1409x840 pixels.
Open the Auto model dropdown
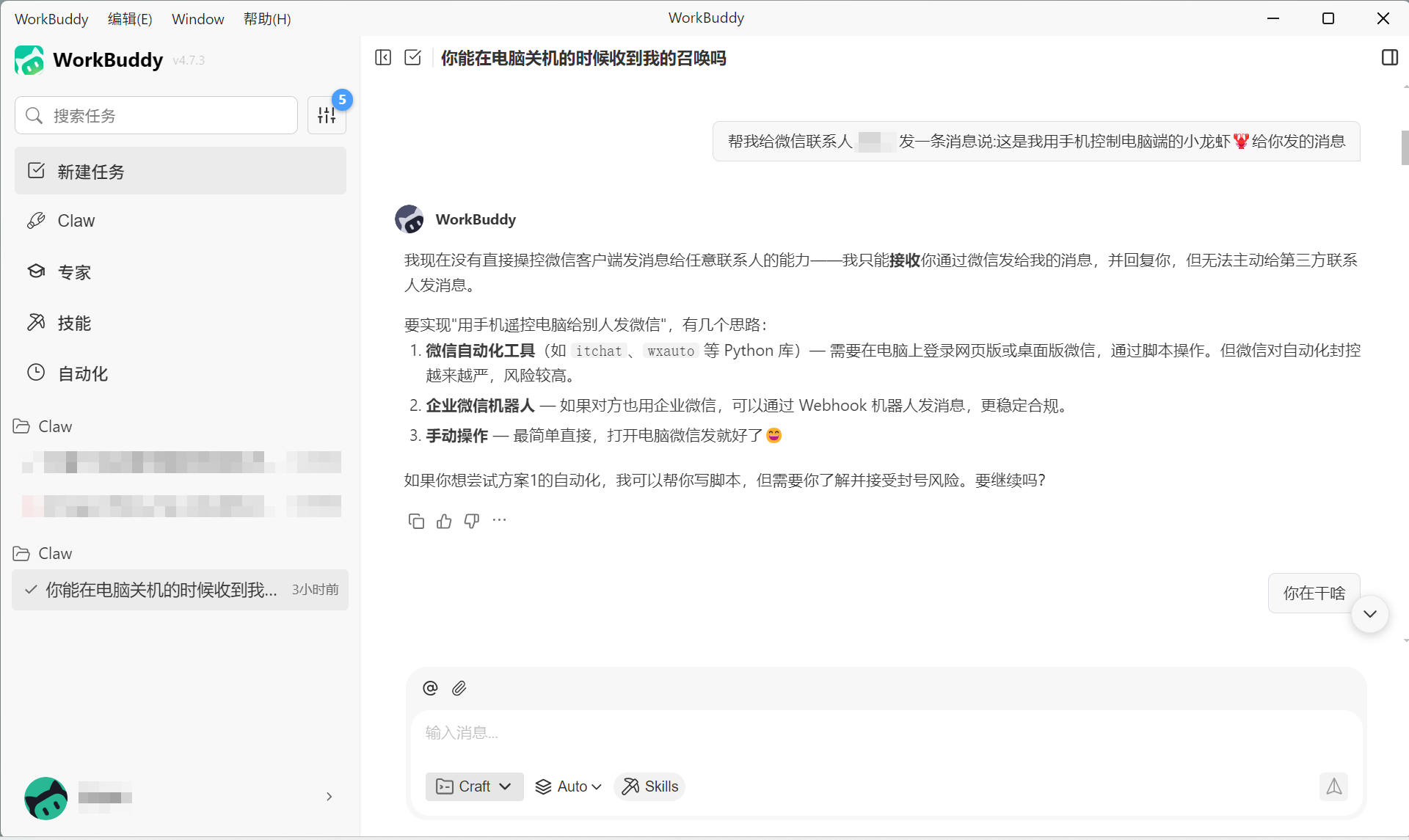[x=569, y=786]
